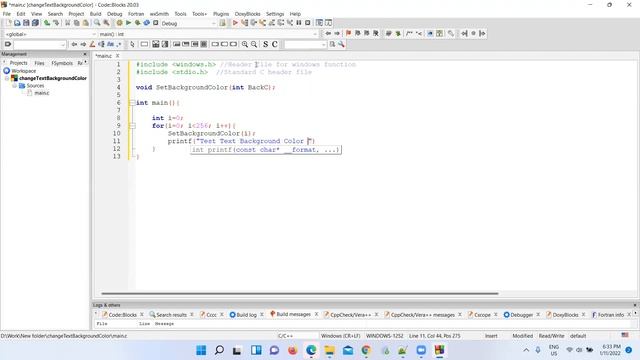The height and width of the screenshot is (360, 640).
Task: Open the left toolbar text combo box
Action: tap(40, 44)
